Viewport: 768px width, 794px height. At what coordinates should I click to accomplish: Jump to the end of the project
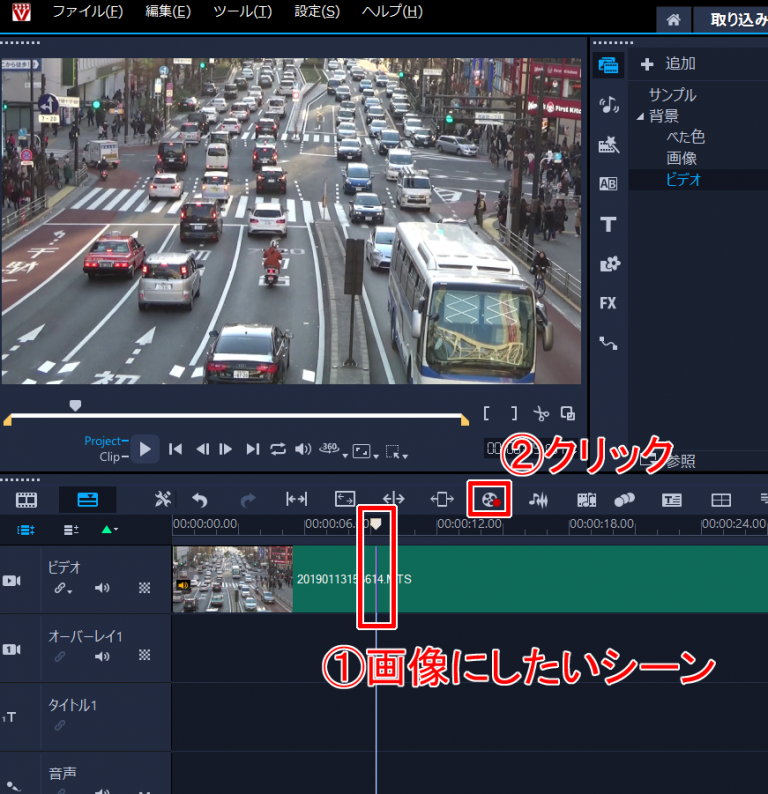253,449
